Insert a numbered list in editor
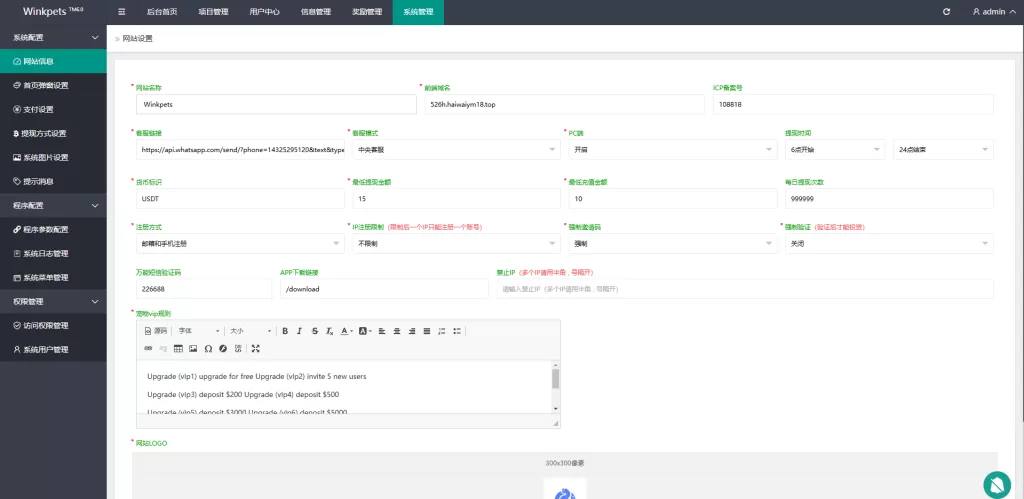Viewport: 1024px width, 499px height. tap(442, 331)
